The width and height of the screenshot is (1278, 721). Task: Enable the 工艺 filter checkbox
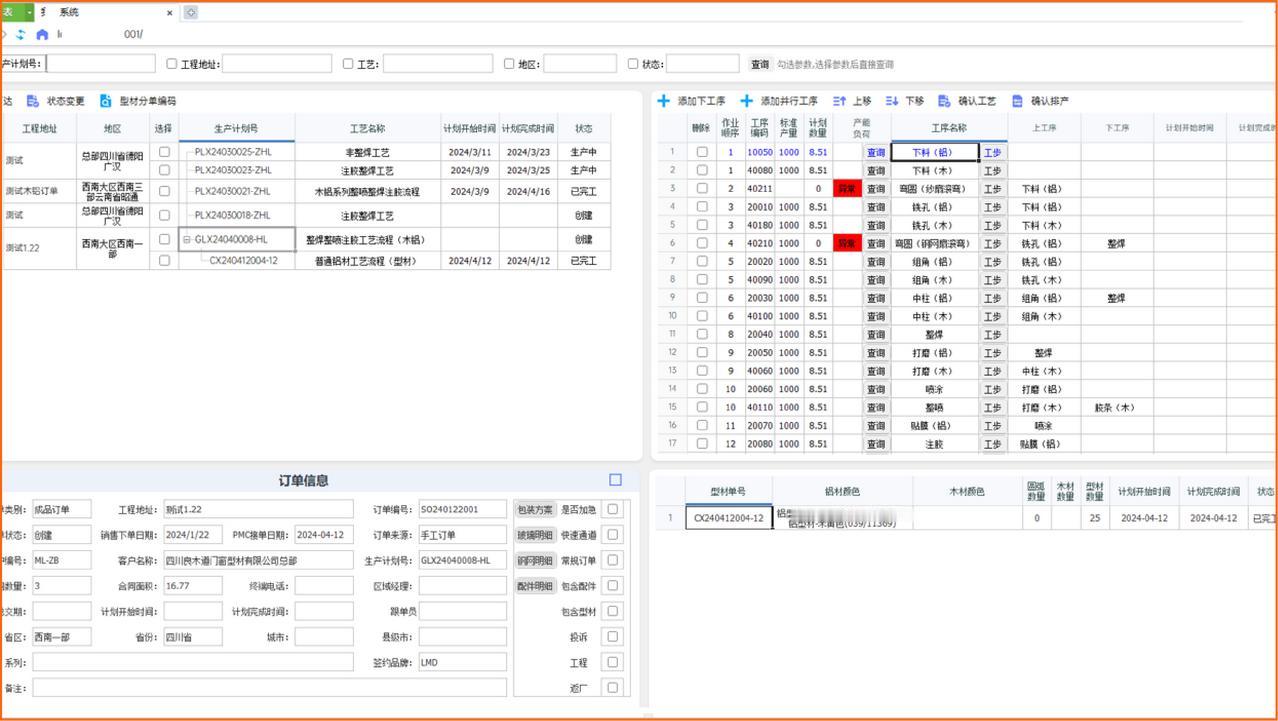tap(348, 64)
